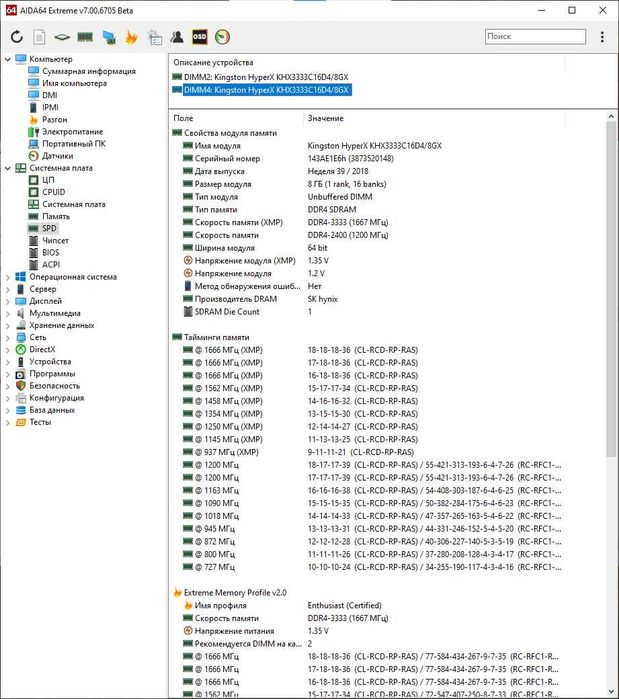Open the Разгон tree item

pyautogui.click(x=54, y=119)
